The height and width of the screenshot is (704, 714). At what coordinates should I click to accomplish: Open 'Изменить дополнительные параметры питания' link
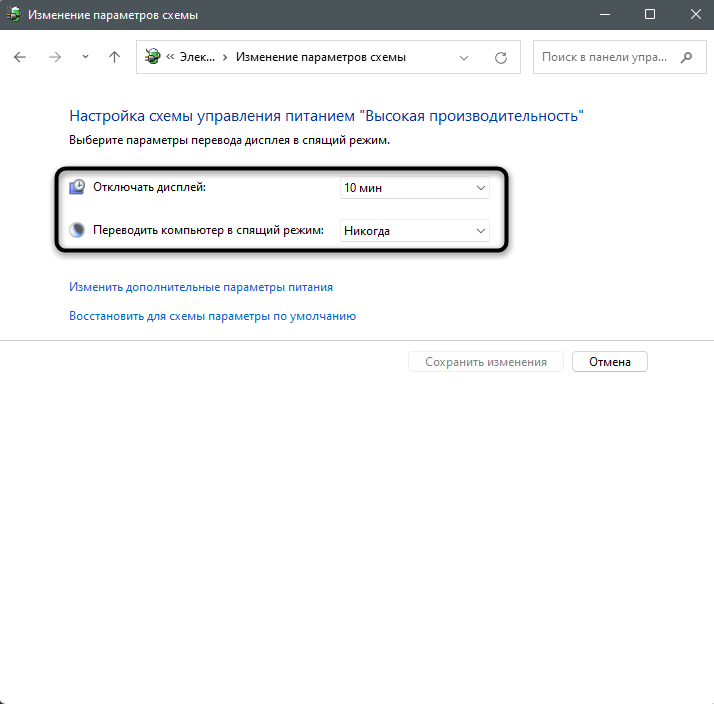click(x=201, y=287)
